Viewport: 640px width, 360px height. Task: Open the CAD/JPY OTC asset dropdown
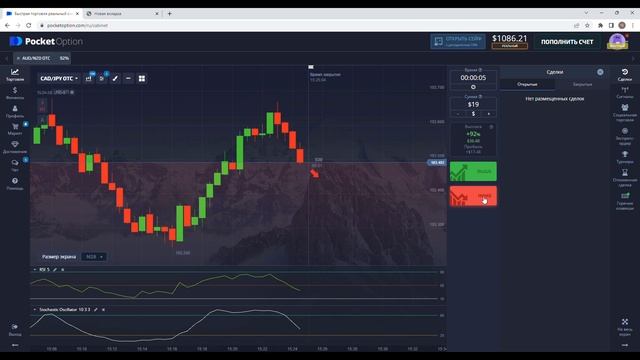pyautogui.click(x=59, y=78)
